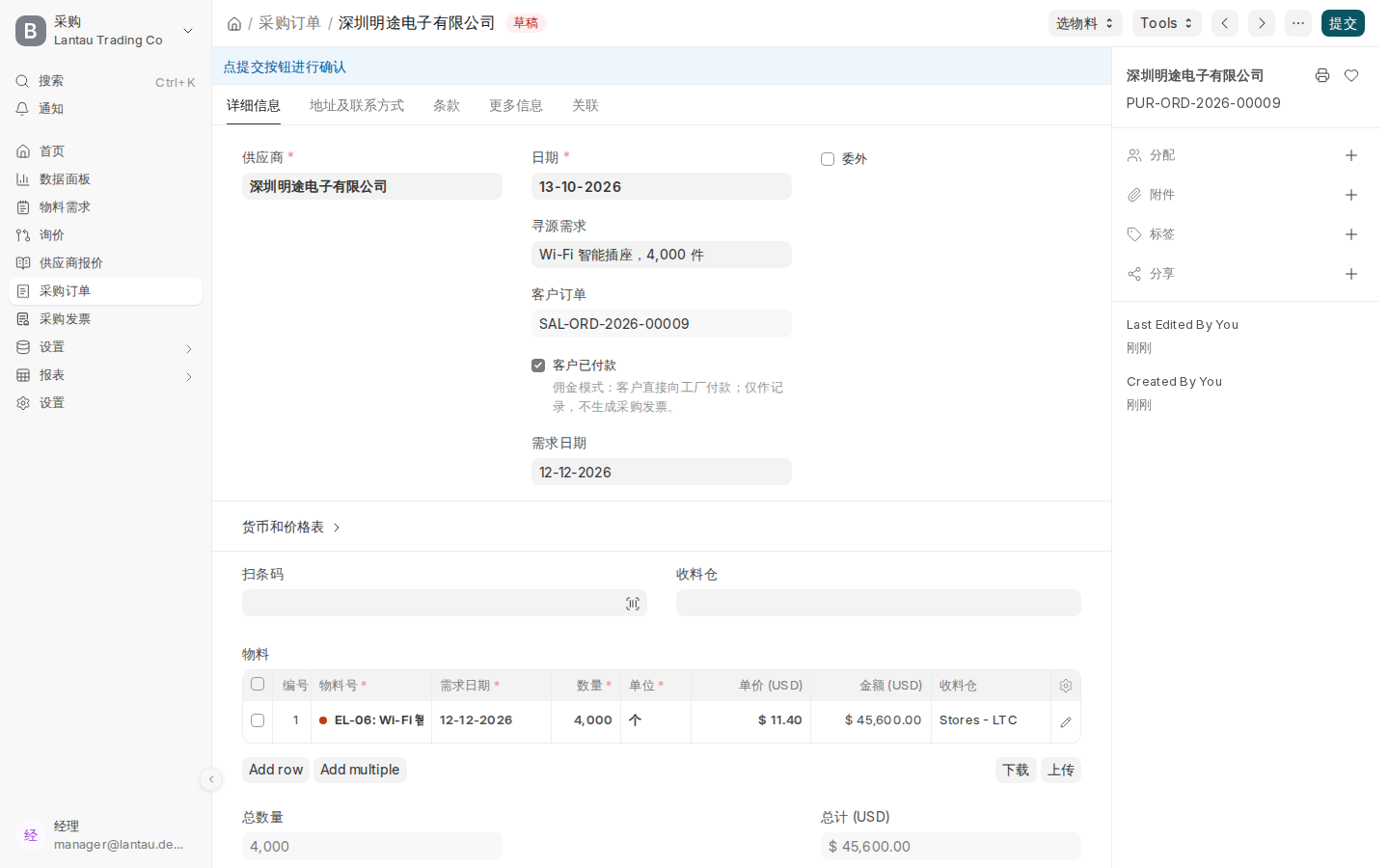
Task: Add a tag with the 标签 plus icon
Action: pyautogui.click(x=1351, y=234)
